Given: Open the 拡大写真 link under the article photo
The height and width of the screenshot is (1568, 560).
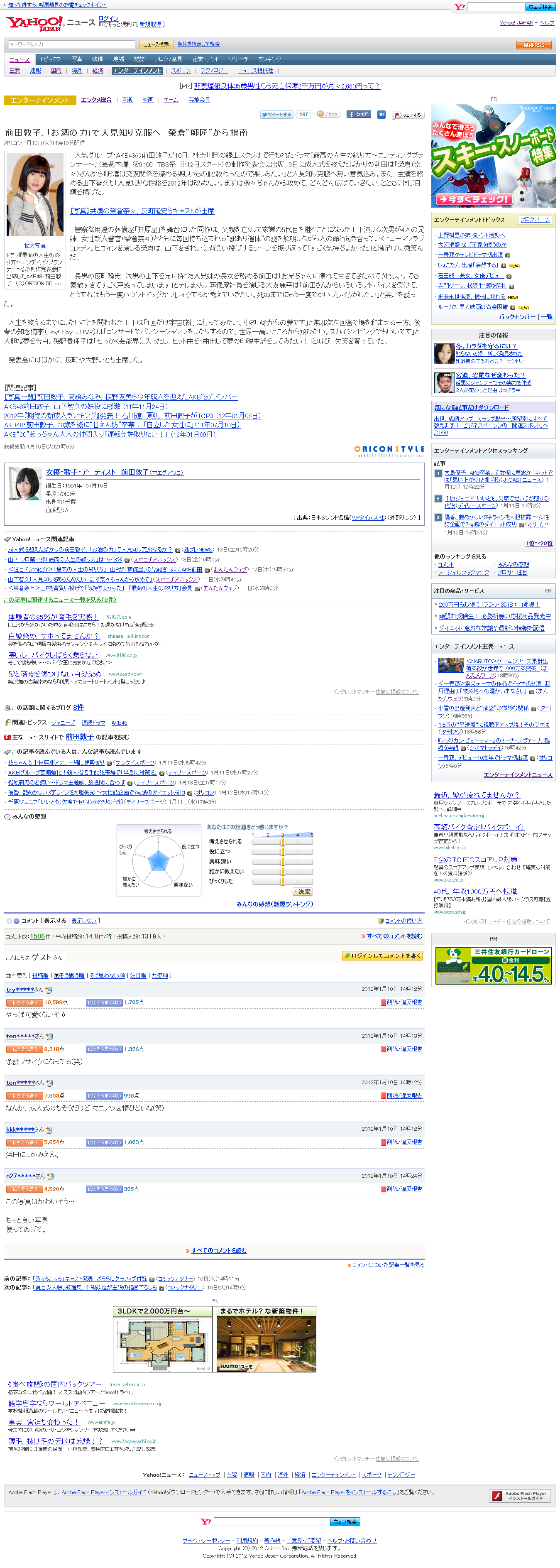Looking at the screenshot, I should point(35,246).
